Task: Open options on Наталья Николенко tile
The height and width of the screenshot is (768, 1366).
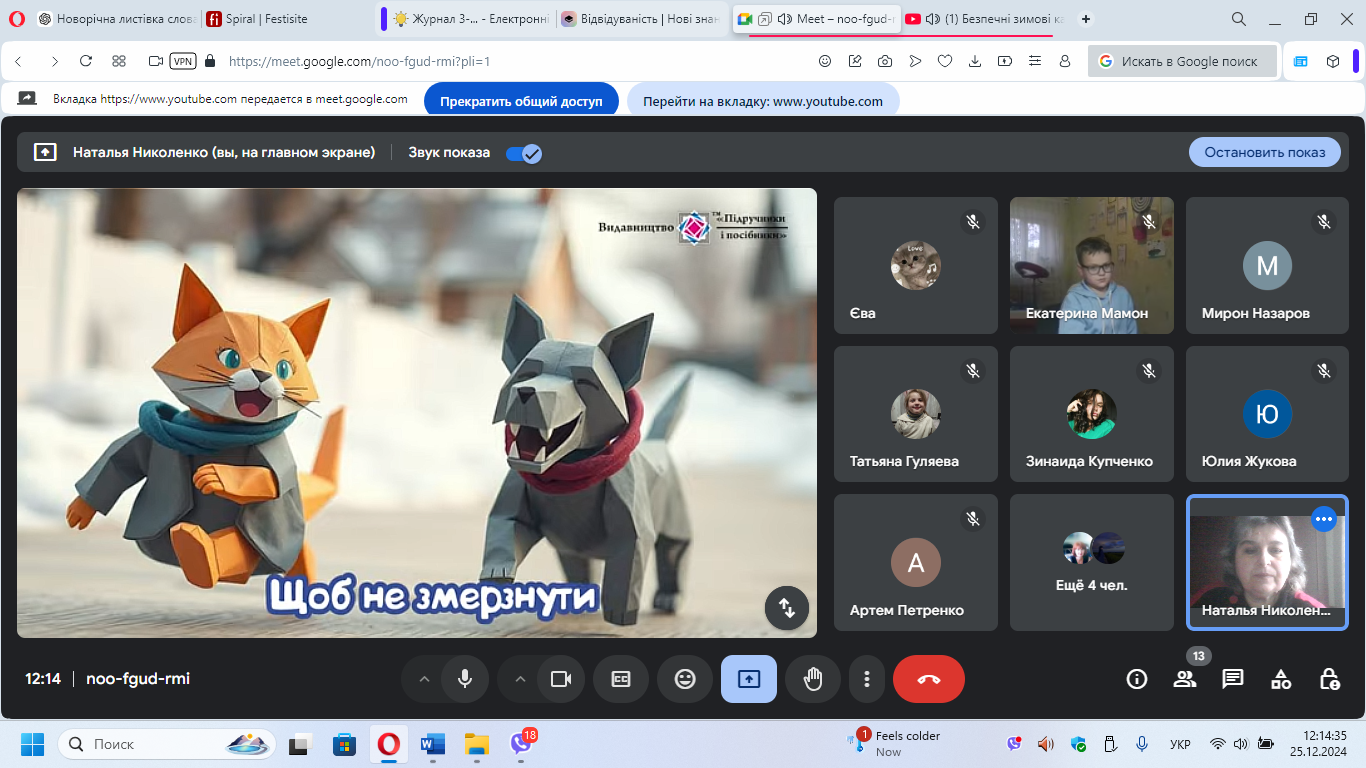Action: (x=1324, y=519)
